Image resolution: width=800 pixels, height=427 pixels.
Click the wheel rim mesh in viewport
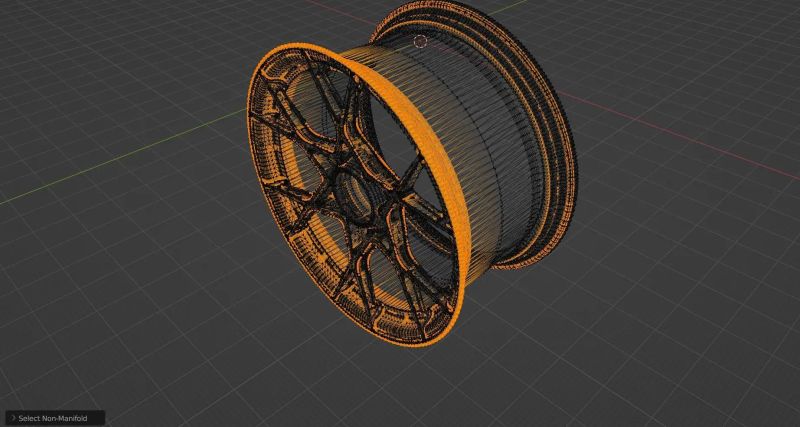[x=411, y=172]
